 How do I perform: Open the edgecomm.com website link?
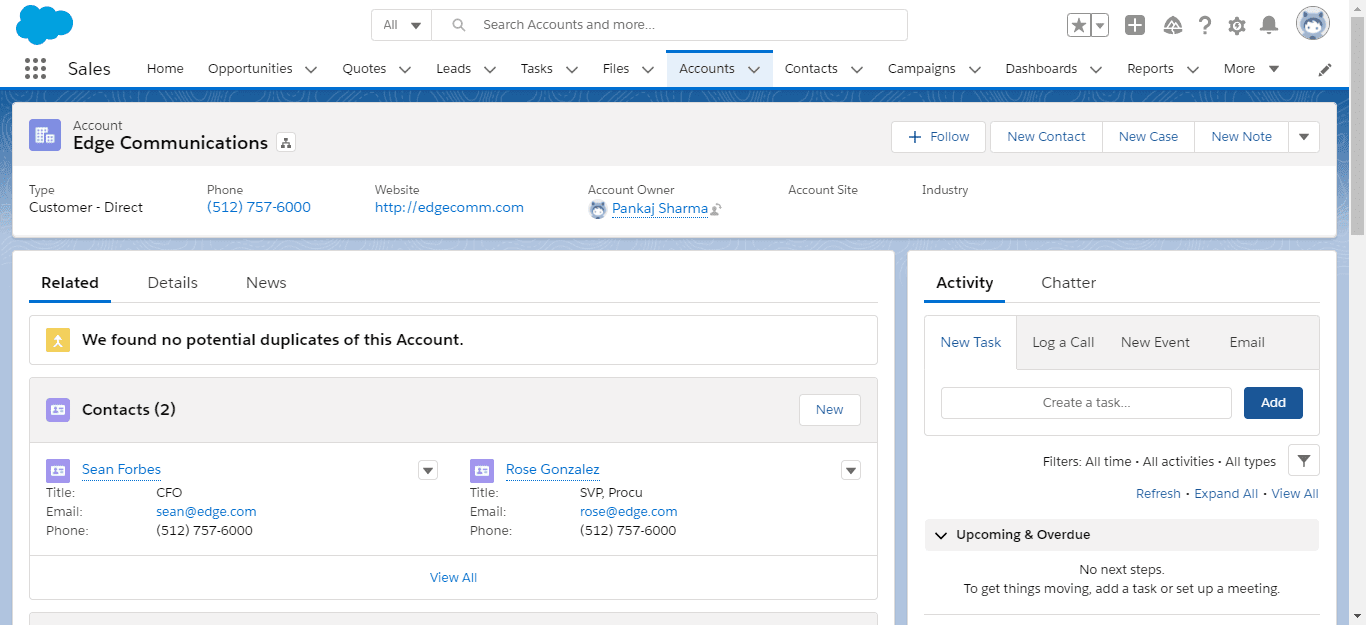click(x=449, y=208)
